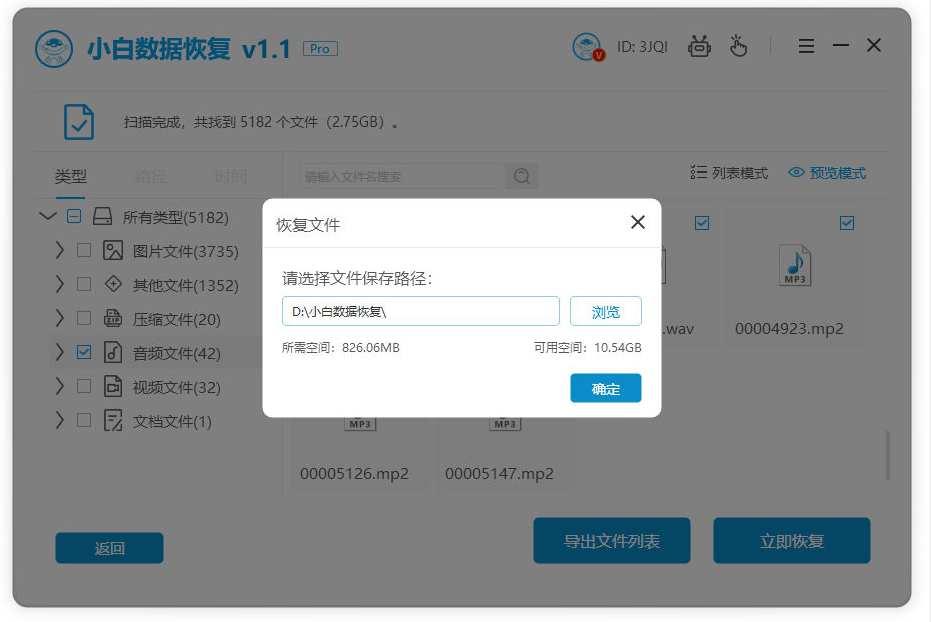Click the image file type icon beside 图片文件

pos(113,250)
